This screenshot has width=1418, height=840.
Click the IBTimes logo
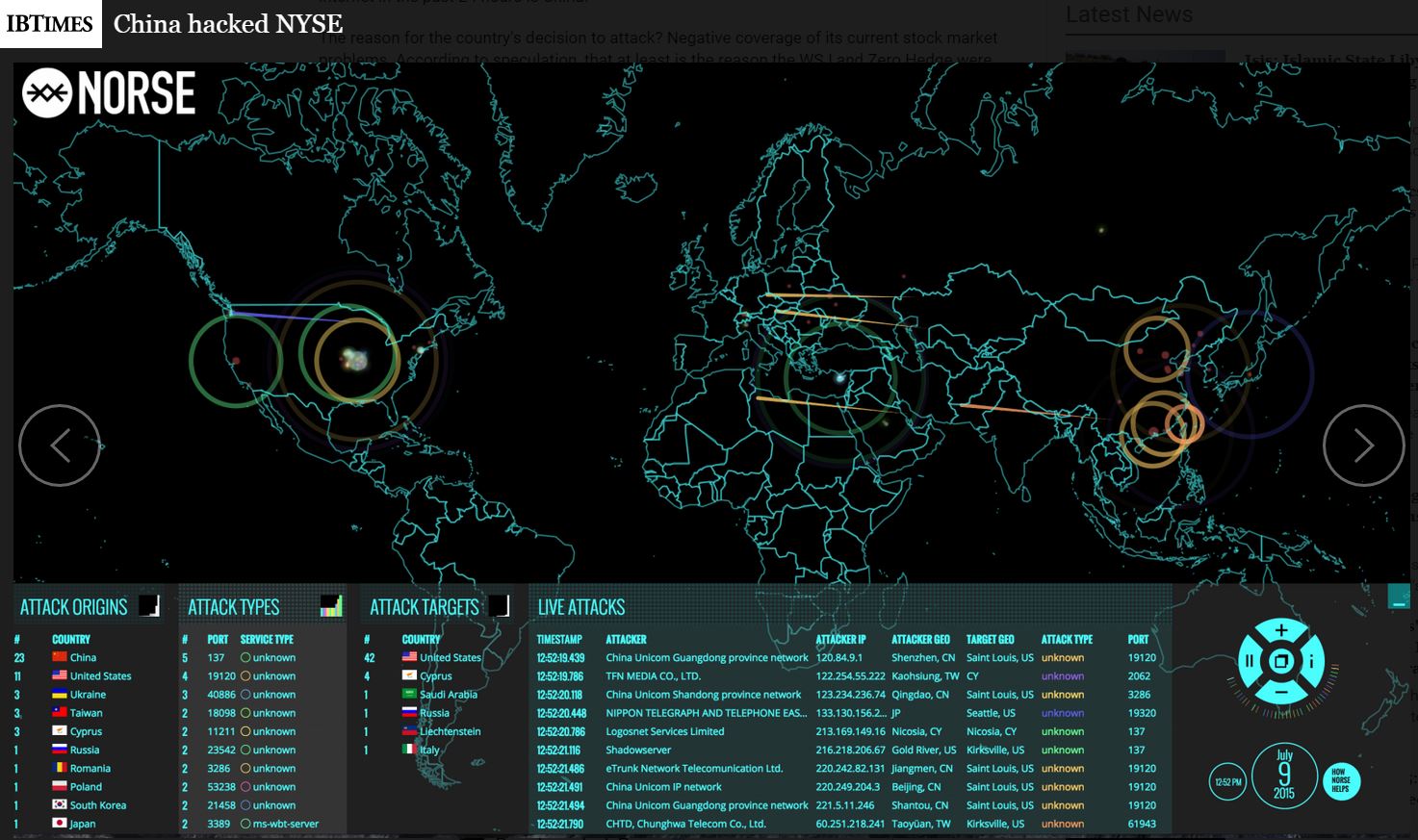click(x=50, y=24)
